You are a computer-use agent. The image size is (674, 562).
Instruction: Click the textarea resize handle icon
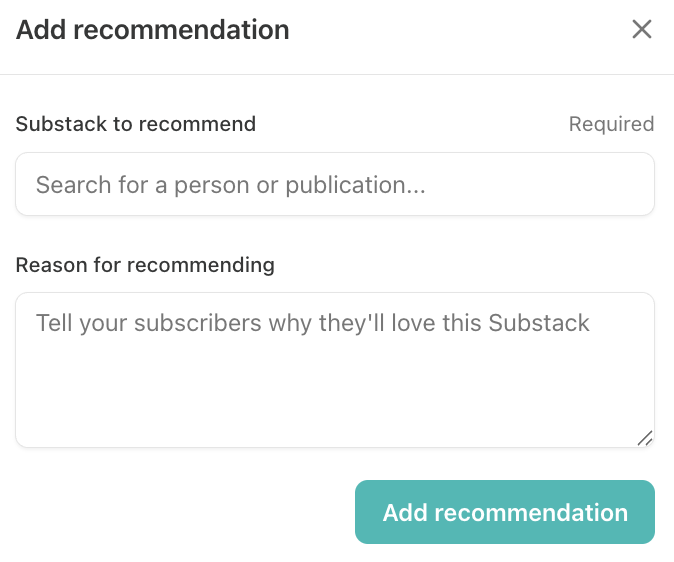644,437
